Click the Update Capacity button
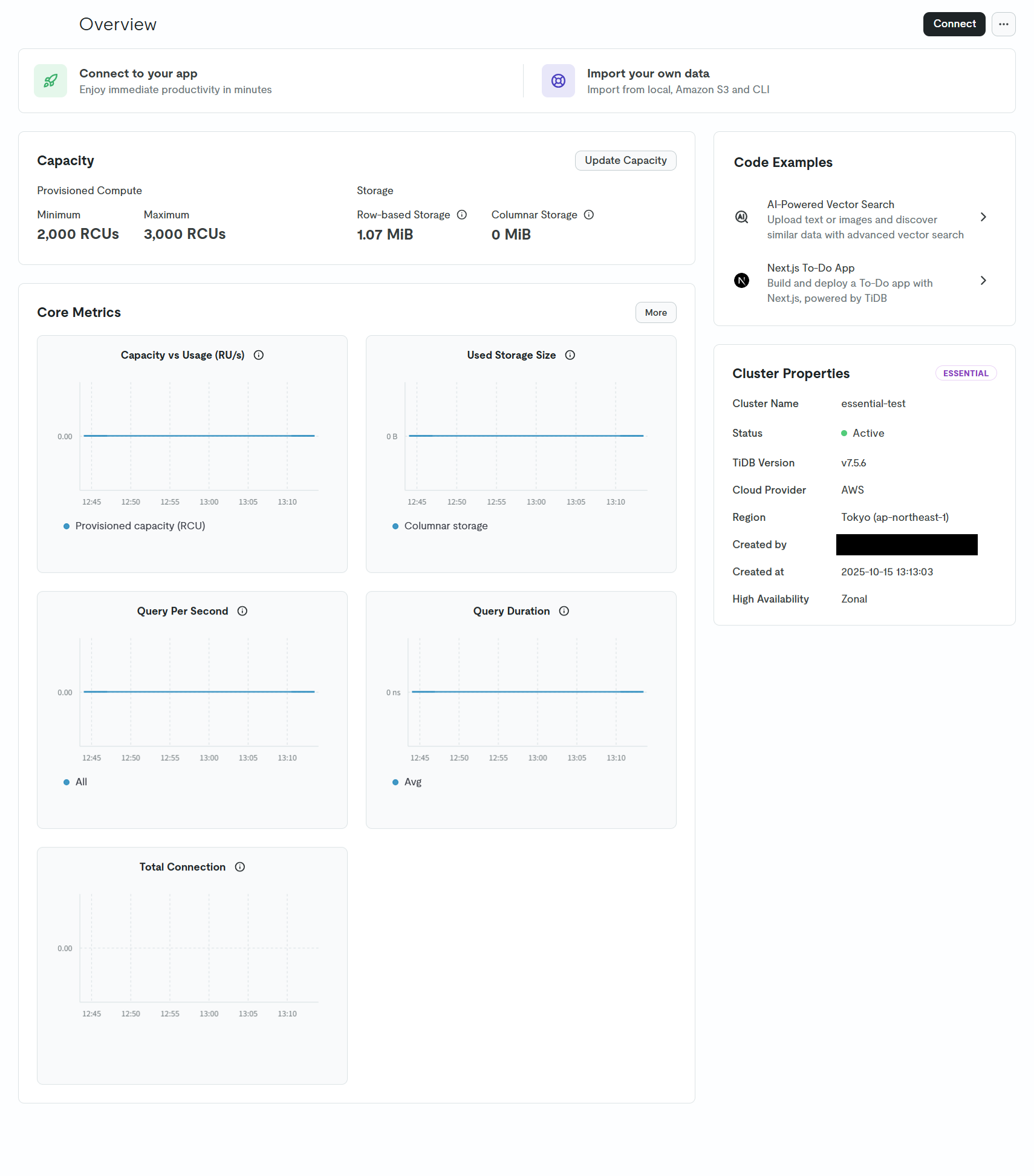The height and width of the screenshot is (1176, 1034). point(625,161)
